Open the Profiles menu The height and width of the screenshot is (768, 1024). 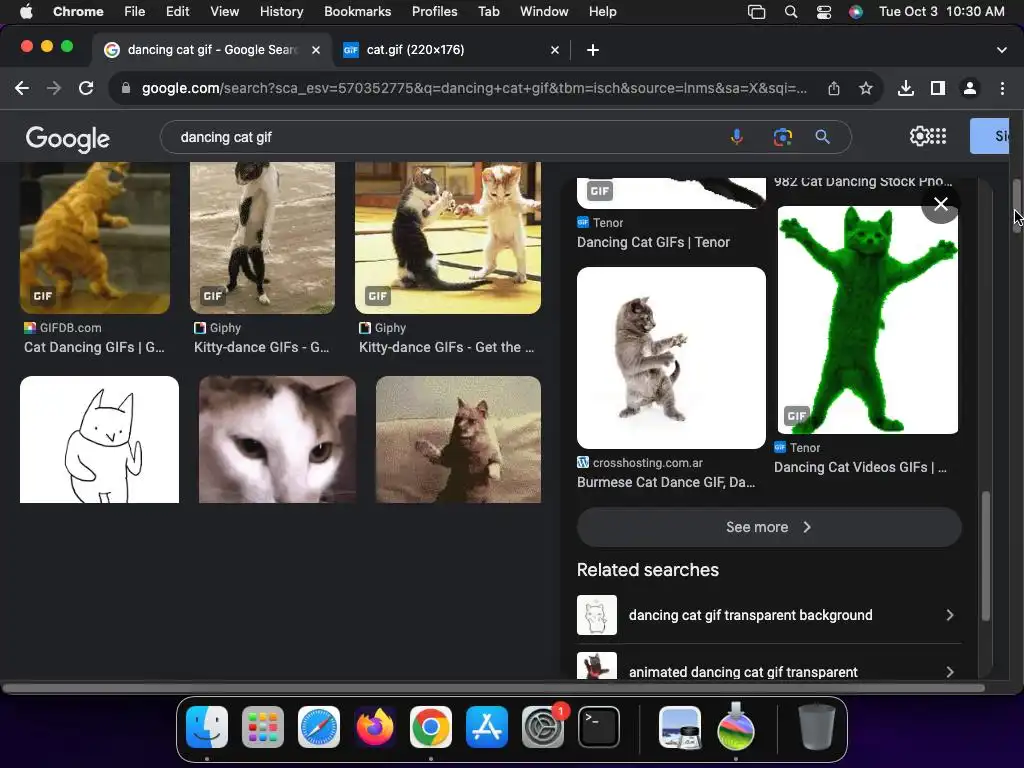(x=434, y=11)
